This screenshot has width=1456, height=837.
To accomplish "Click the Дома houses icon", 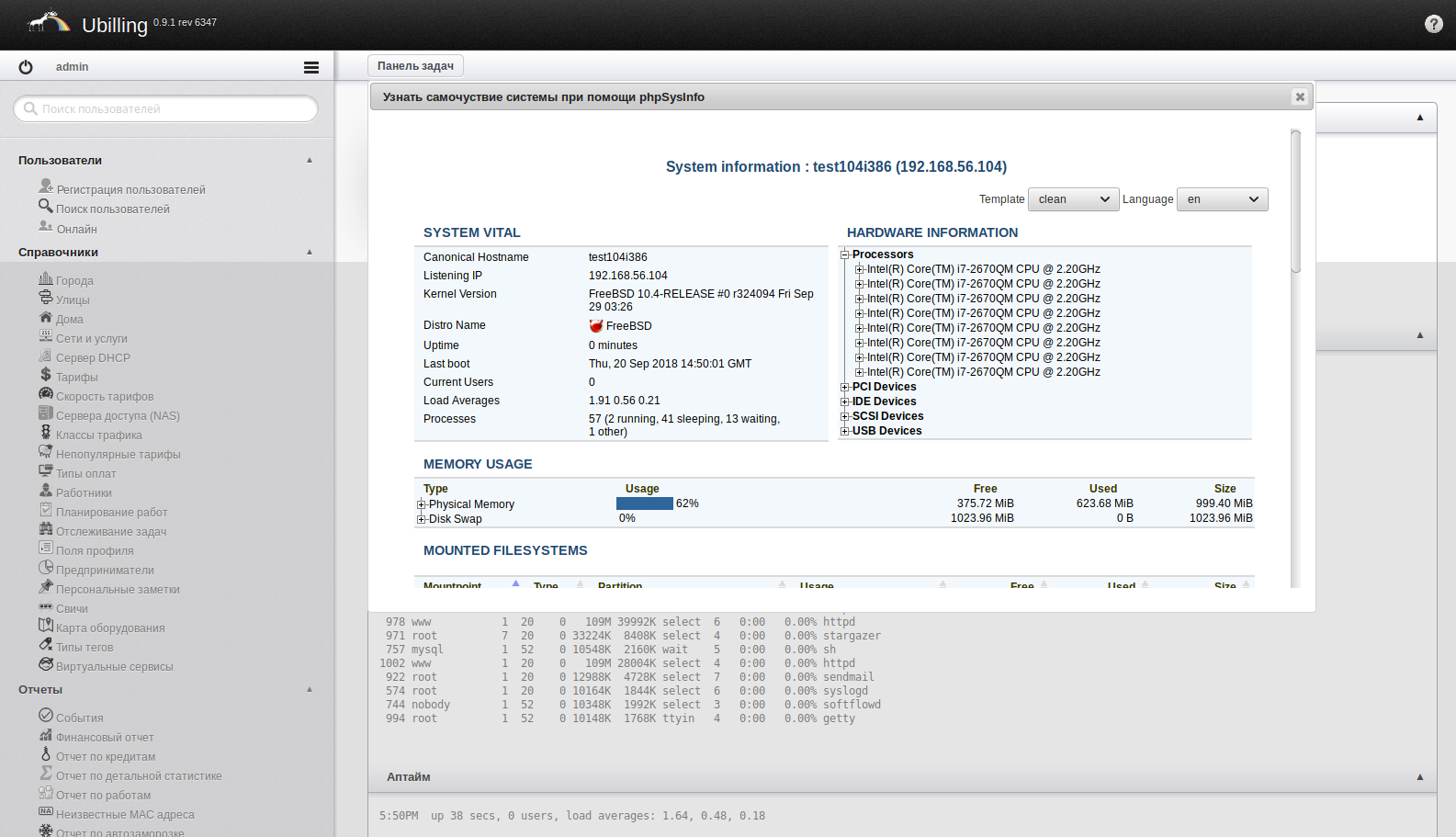I will [46, 316].
